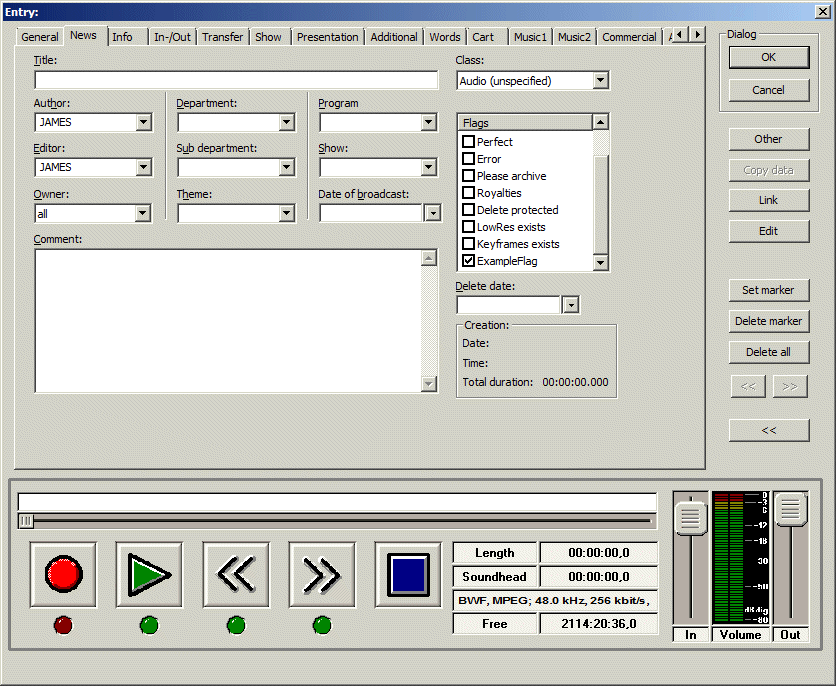Screen dimensions: 836x686
Task: Enable the Delete protected flag
Action: [468, 210]
